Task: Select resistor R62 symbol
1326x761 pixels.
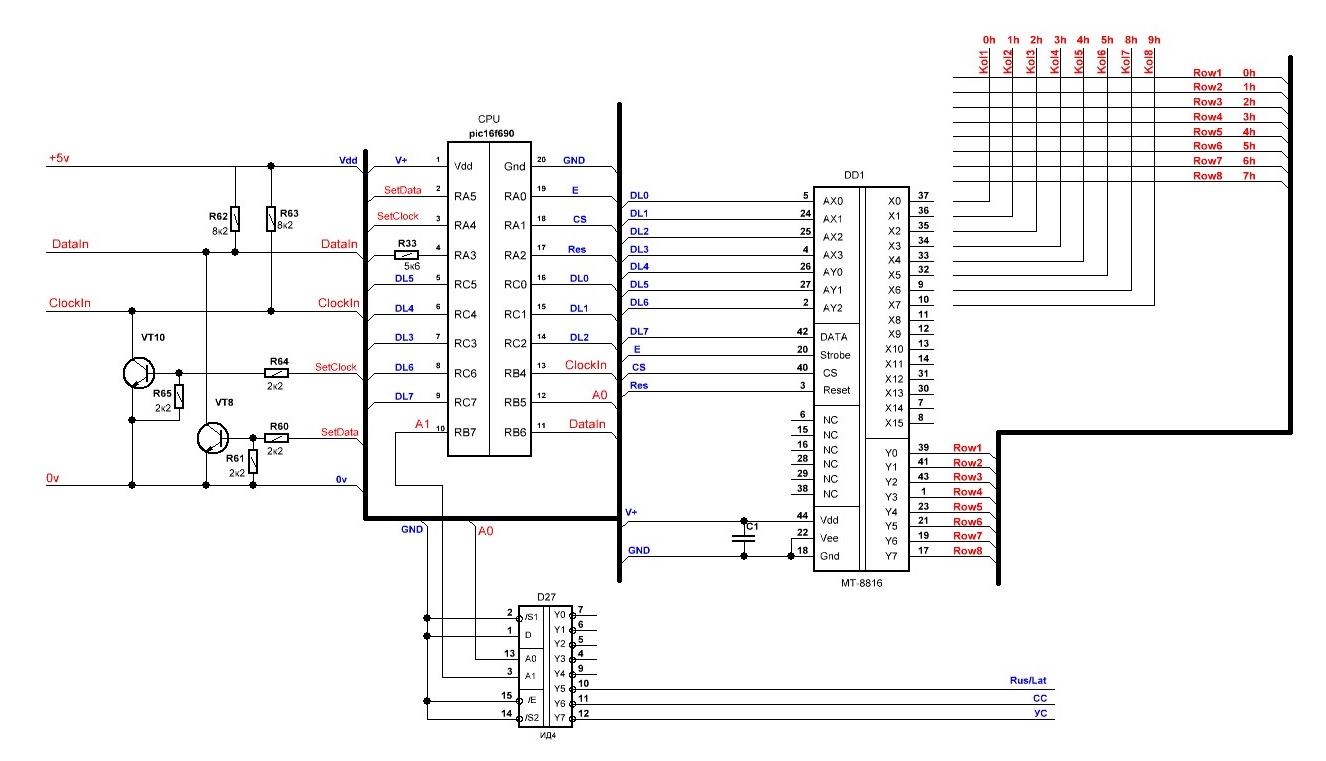Action: tap(235, 218)
